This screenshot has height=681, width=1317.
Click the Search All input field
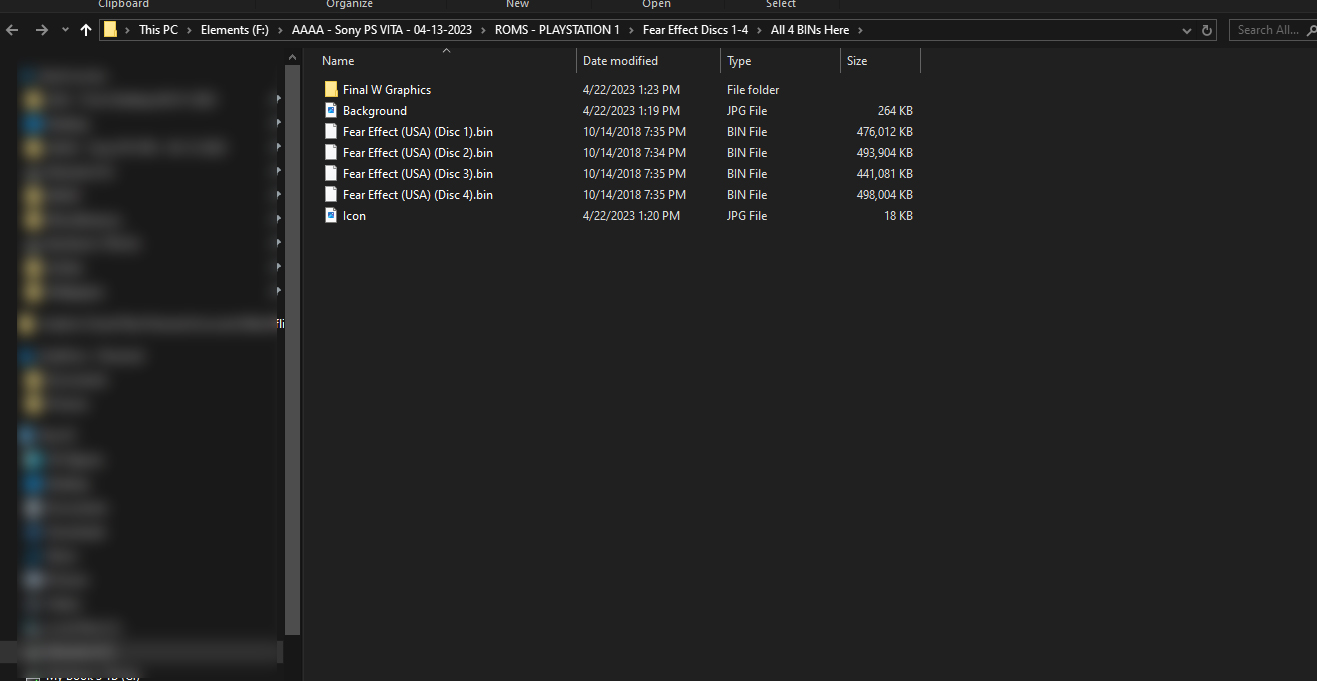[1272, 30]
